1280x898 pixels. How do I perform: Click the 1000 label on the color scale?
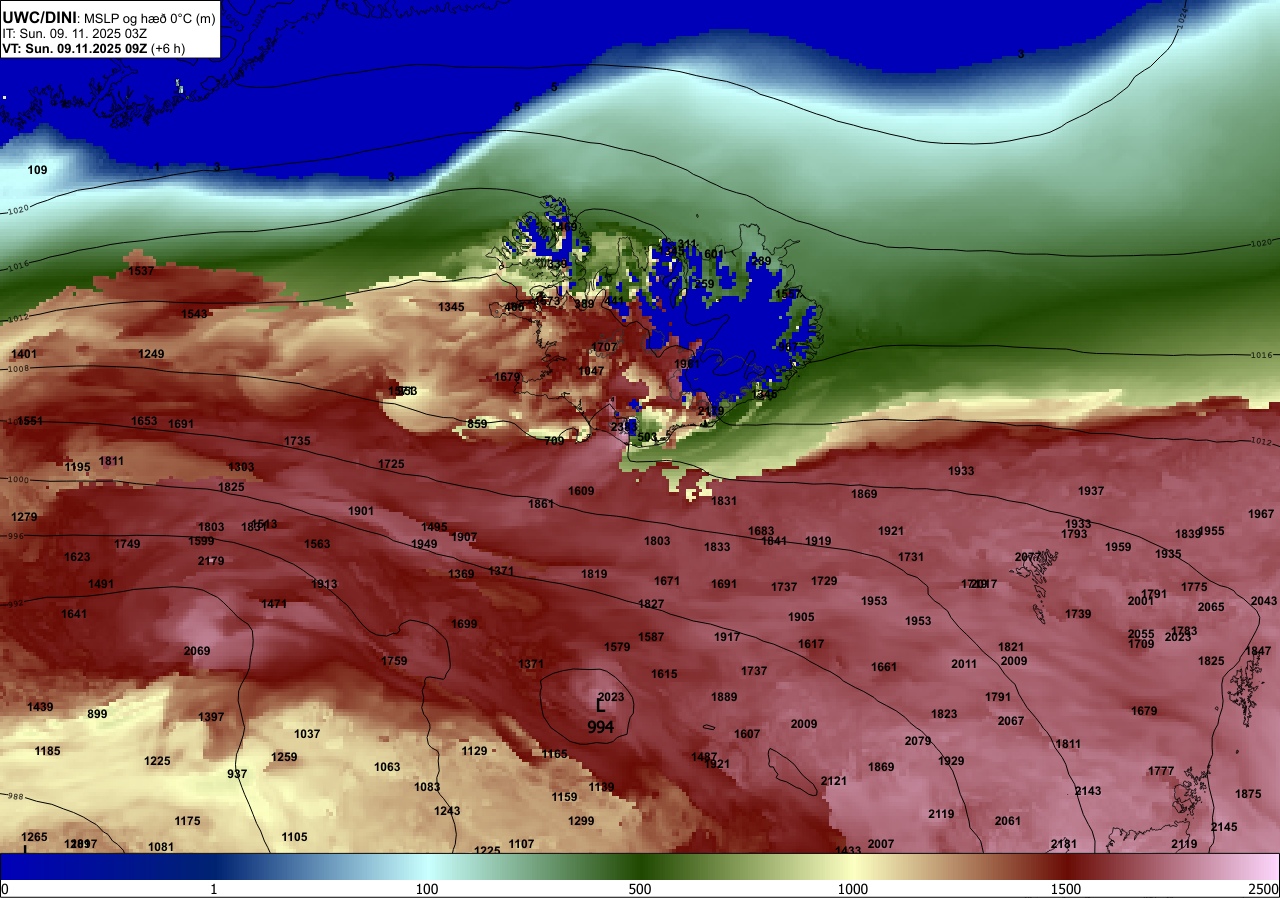coord(853,889)
